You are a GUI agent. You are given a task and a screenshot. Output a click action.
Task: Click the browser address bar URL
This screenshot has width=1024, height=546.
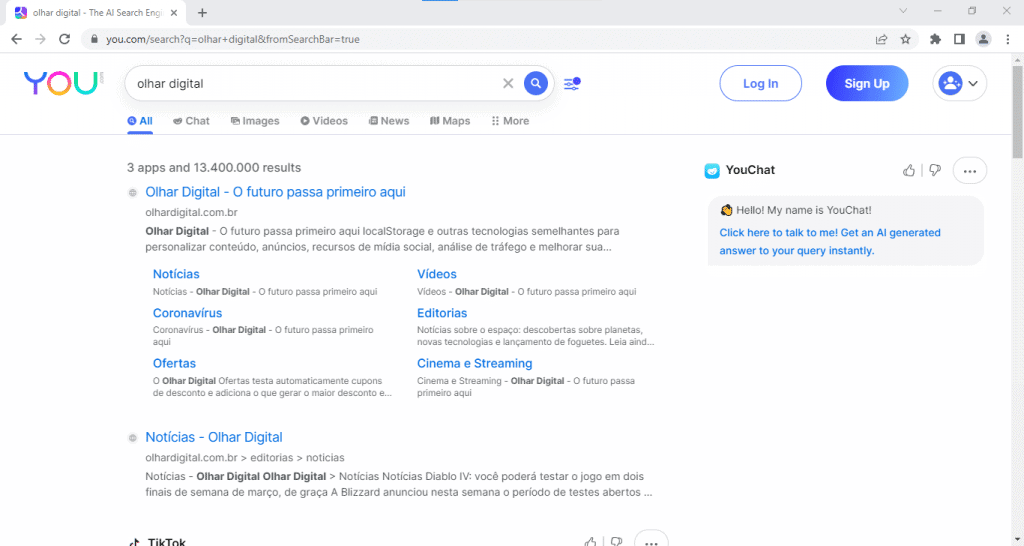(232, 39)
